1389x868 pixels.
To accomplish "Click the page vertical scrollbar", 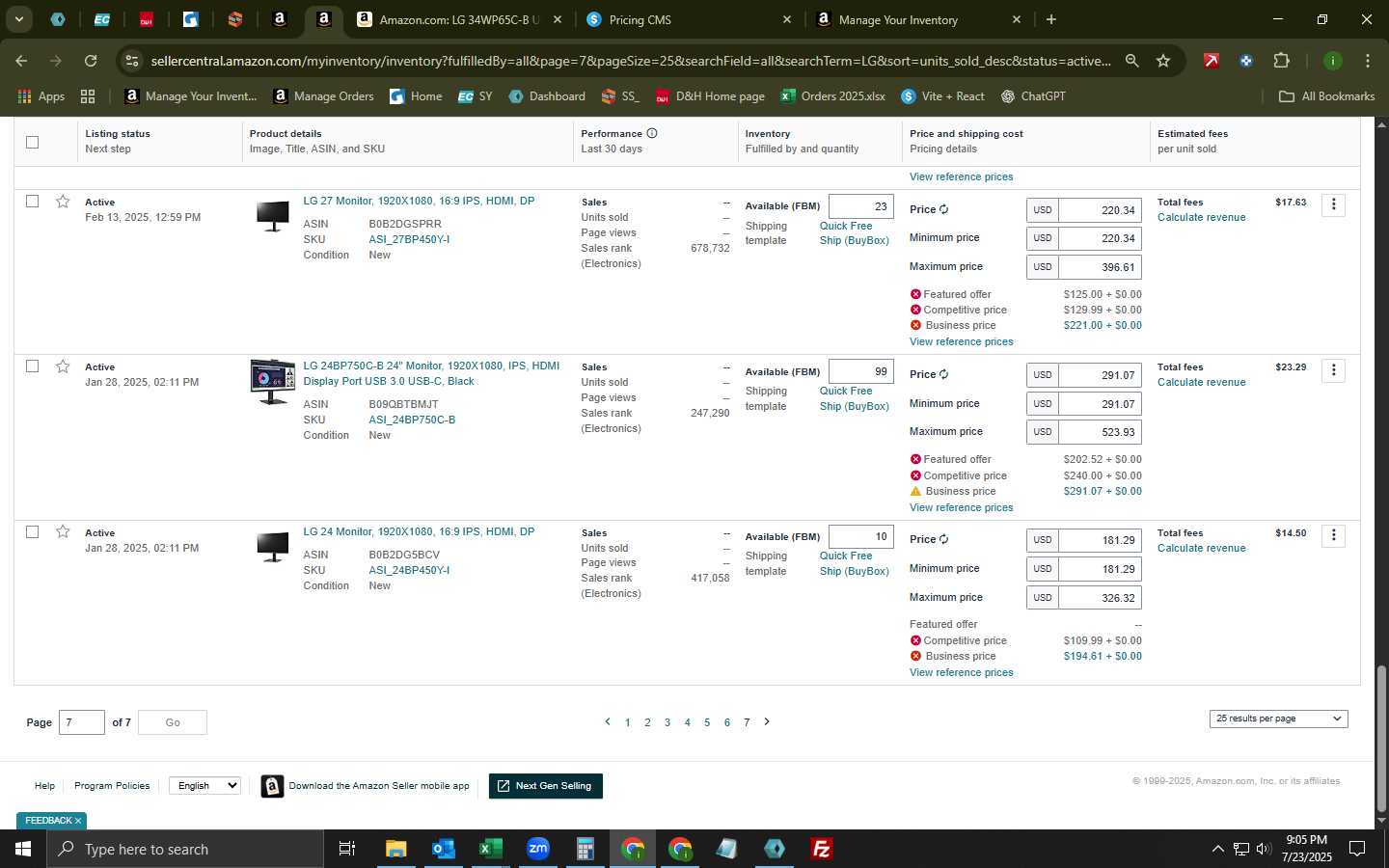I will 1381,739.
